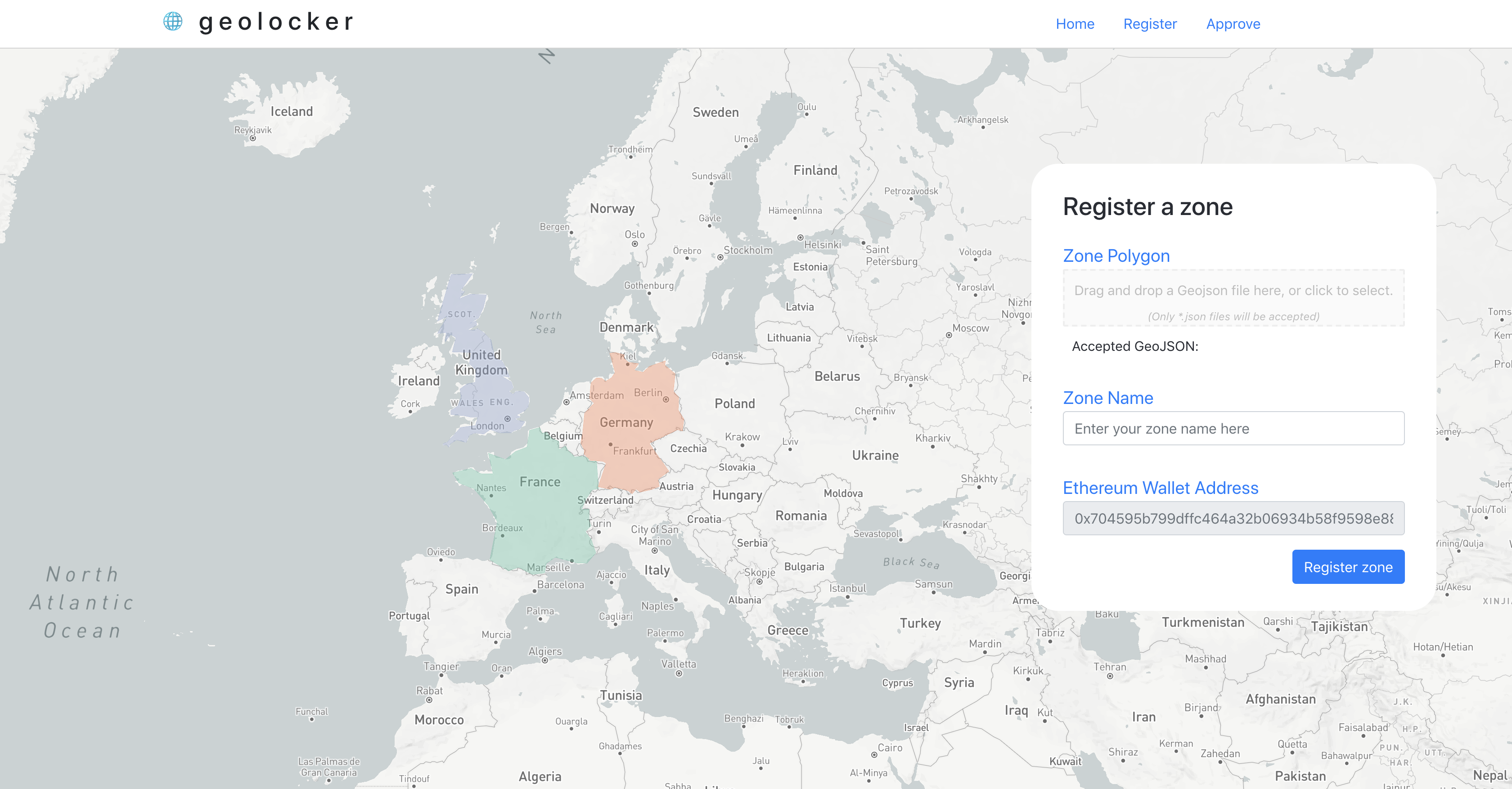Click the Tehran city marker dot

1109,676
